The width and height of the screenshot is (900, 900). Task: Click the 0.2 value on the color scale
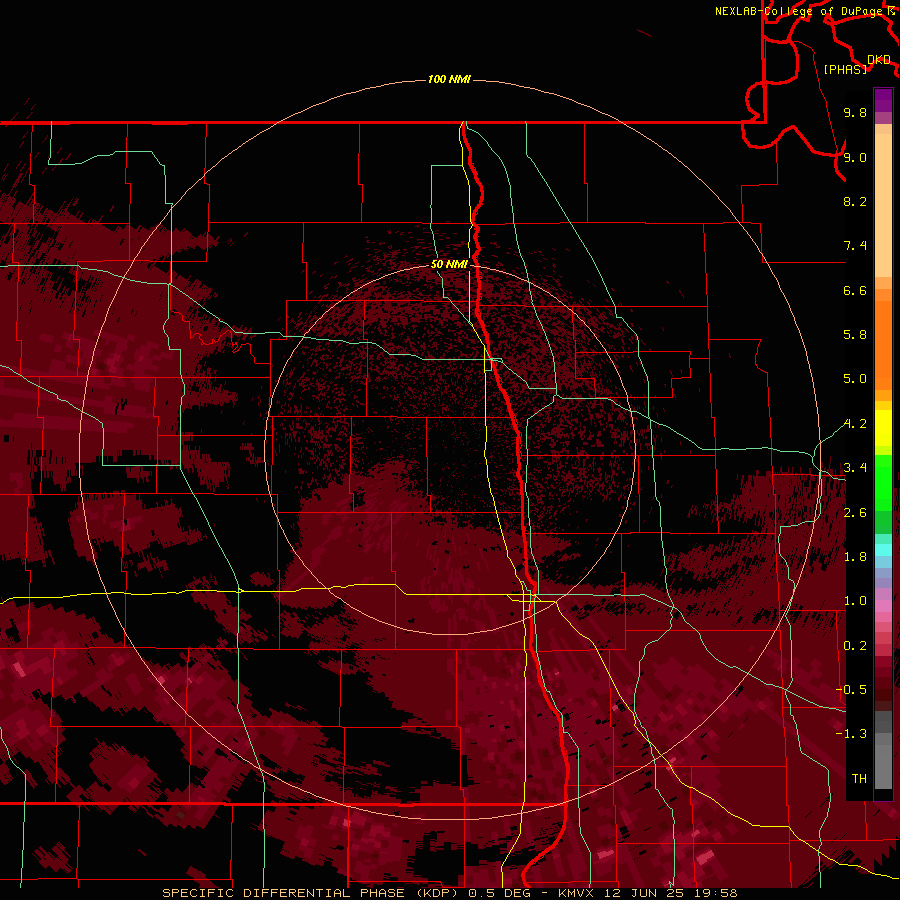(x=855, y=646)
